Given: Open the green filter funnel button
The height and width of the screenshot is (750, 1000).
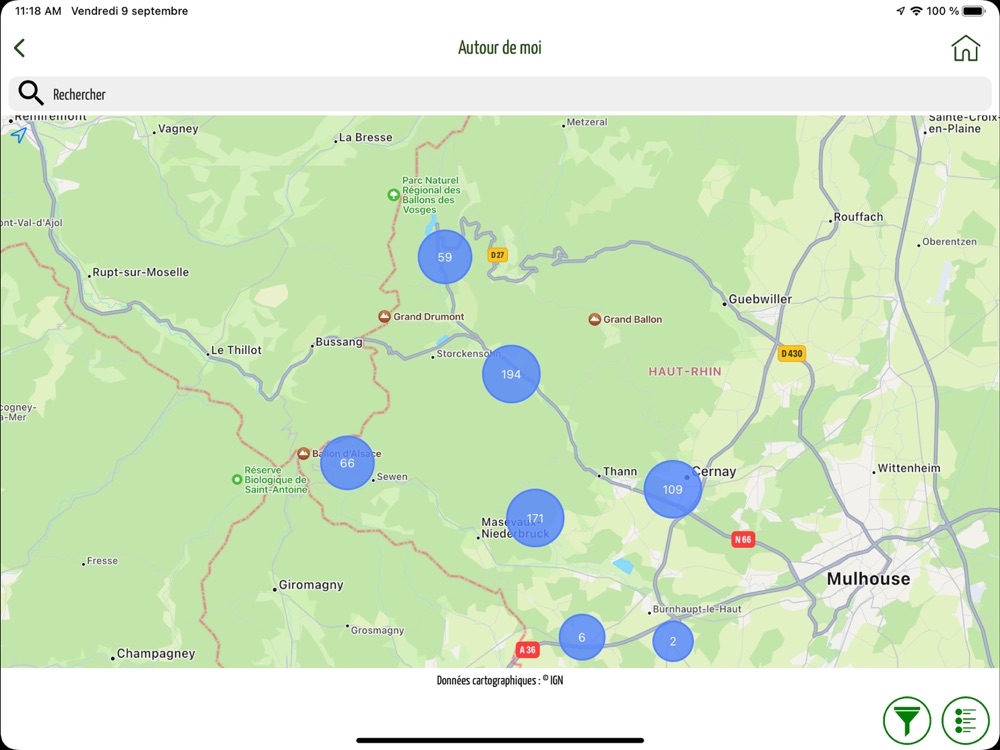Looking at the screenshot, I should (906, 721).
